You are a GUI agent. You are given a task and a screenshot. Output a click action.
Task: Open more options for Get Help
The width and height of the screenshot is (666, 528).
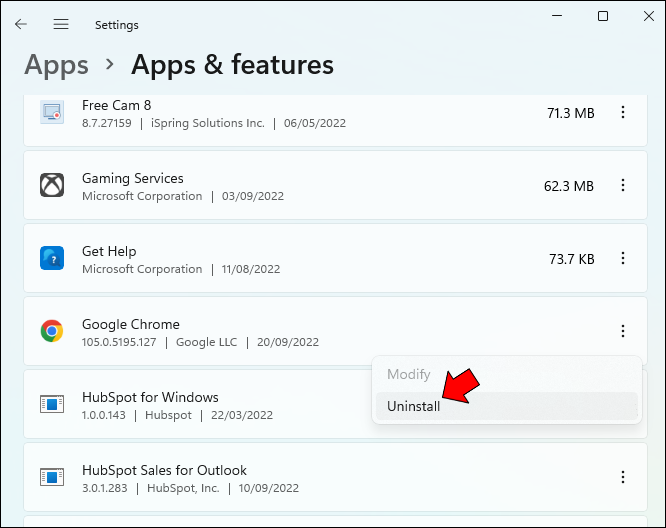(x=623, y=258)
